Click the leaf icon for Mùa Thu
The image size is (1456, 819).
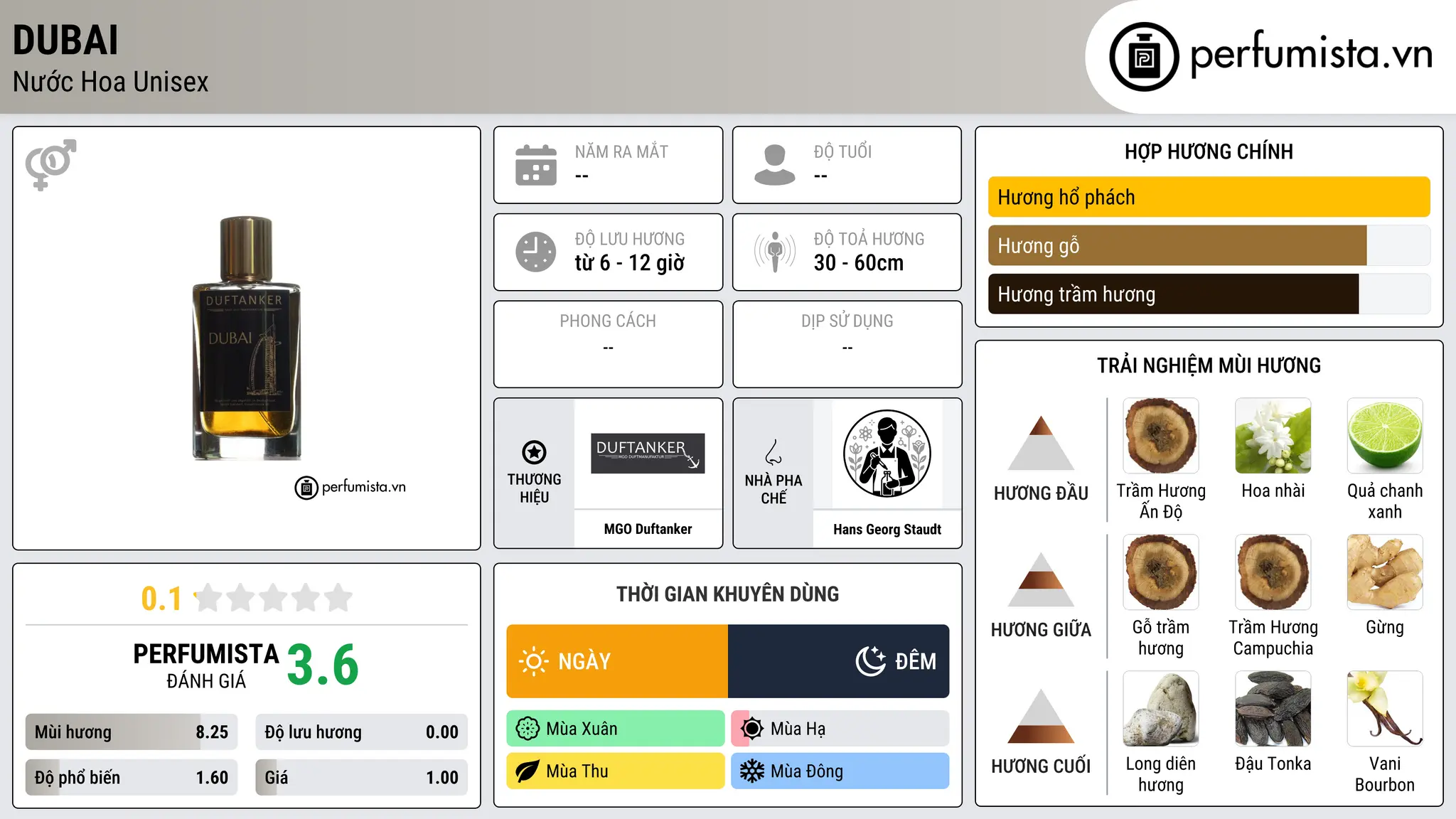click(528, 771)
